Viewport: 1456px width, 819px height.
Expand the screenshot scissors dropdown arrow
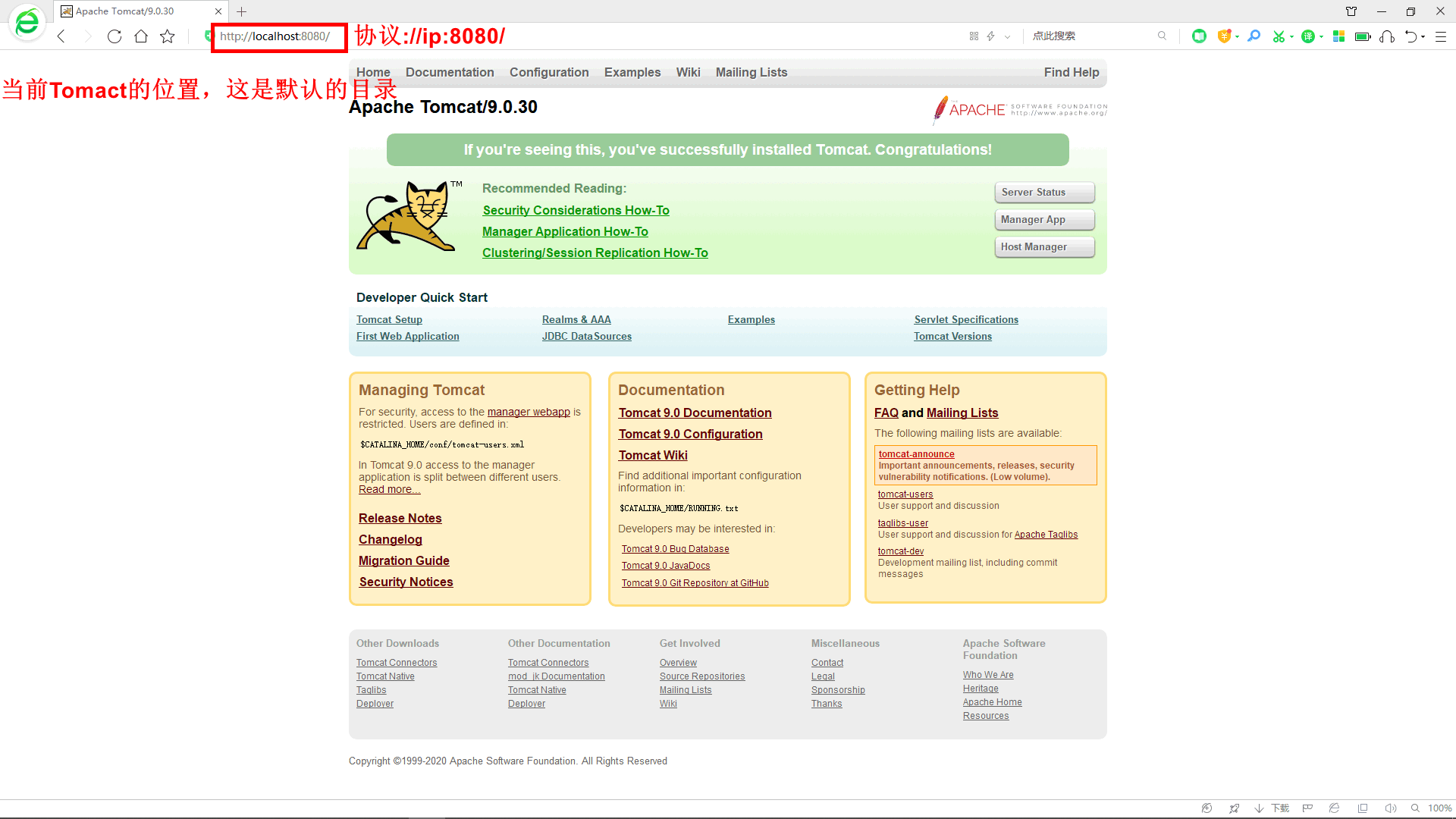tap(1291, 36)
